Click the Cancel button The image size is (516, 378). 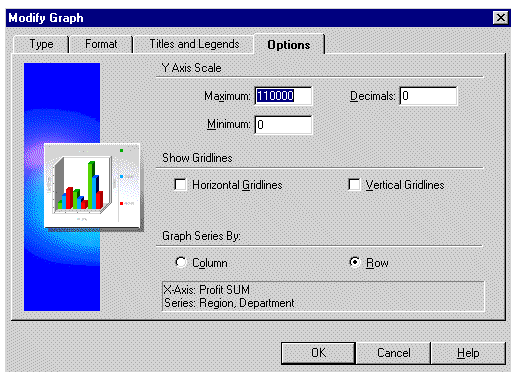coord(394,353)
